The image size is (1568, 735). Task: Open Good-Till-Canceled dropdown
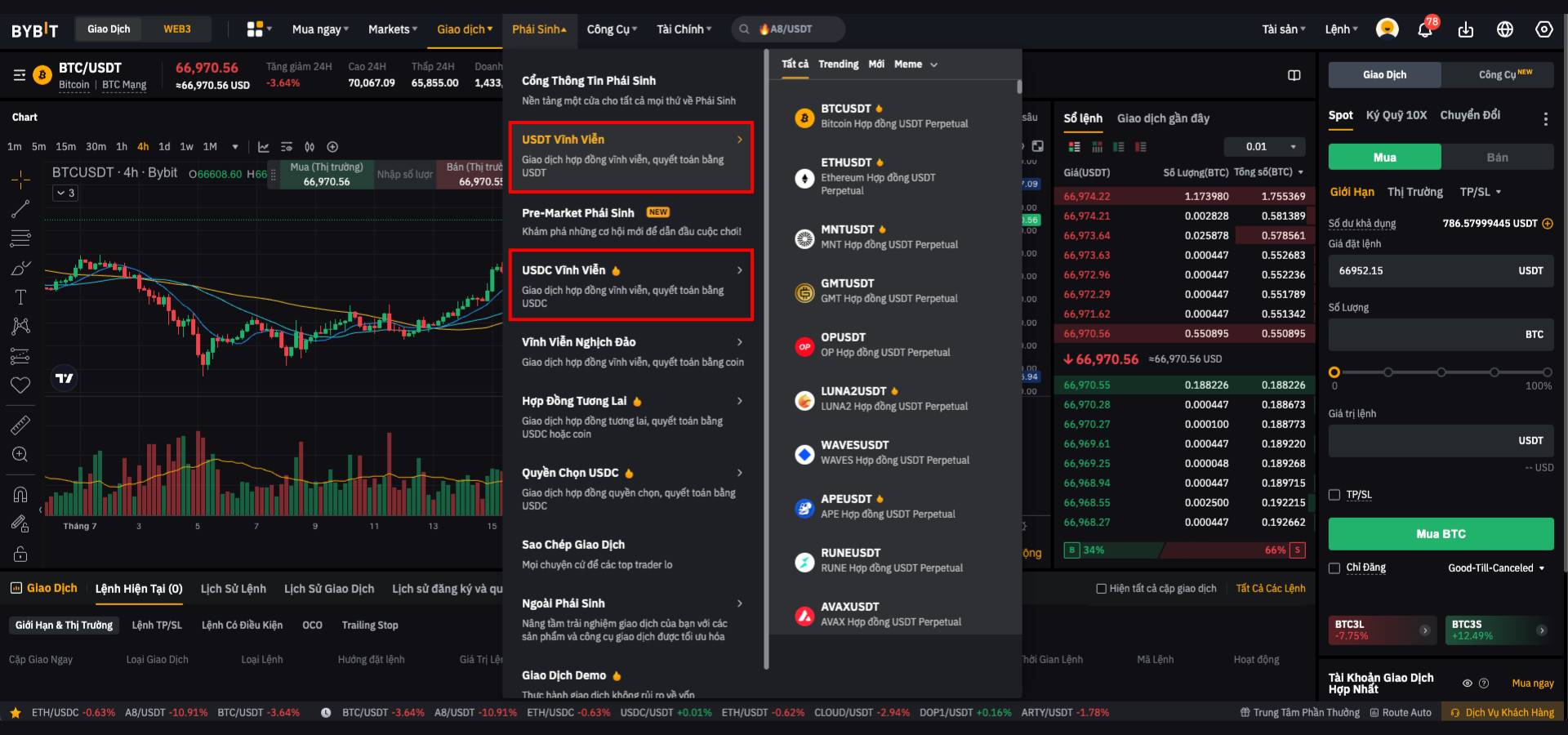coord(1496,568)
